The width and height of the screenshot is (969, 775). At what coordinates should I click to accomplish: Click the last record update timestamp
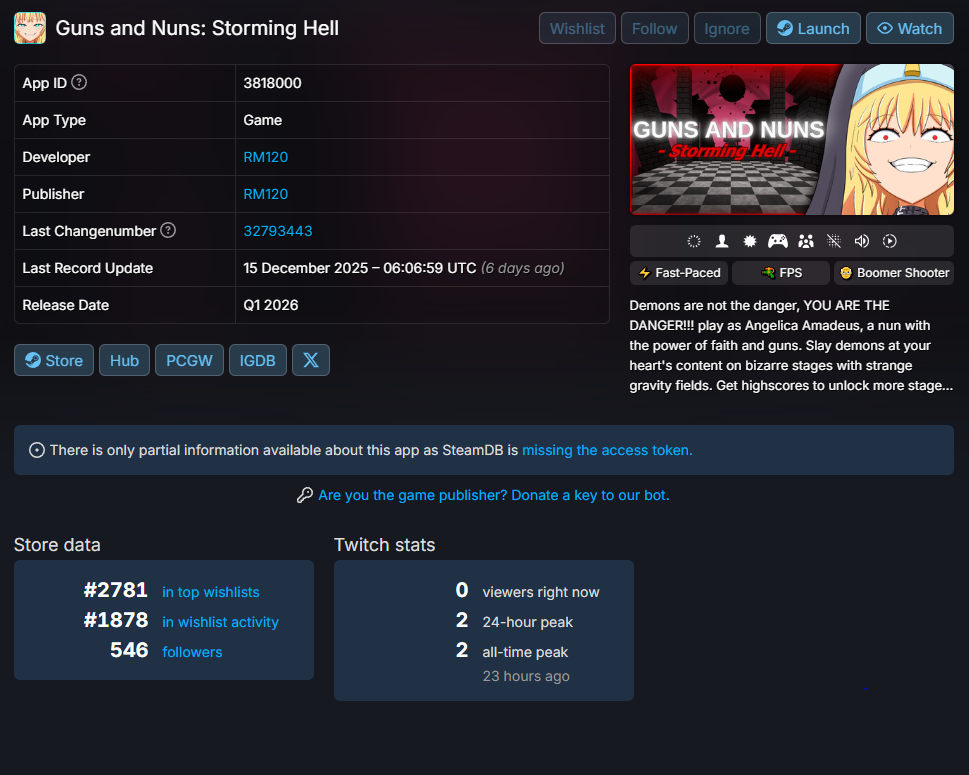(404, 268)
